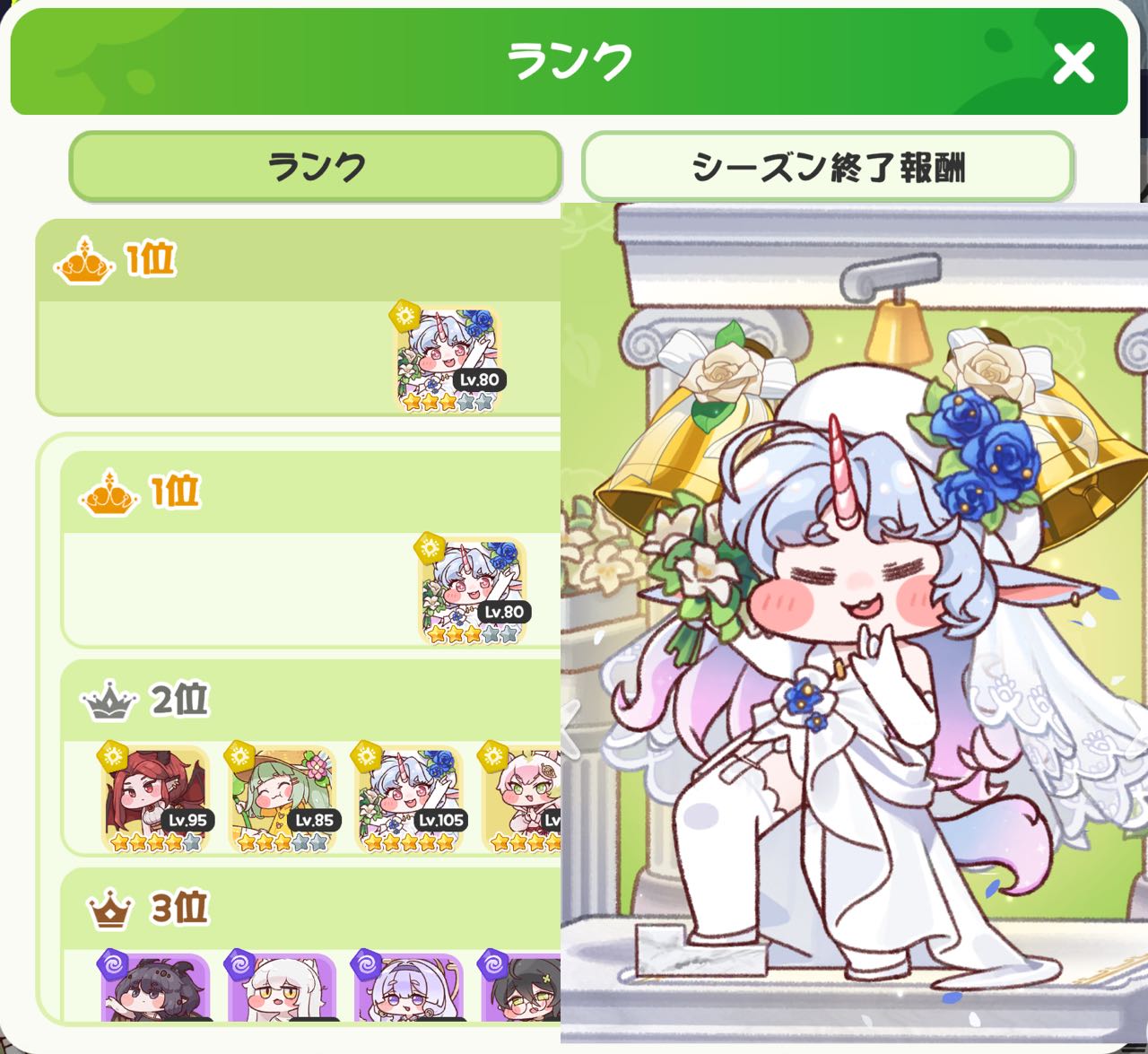The image size is (1148, 1054).
Task: Tap lavender-haired character in 3位 row
Action: [x=409, y=985]
